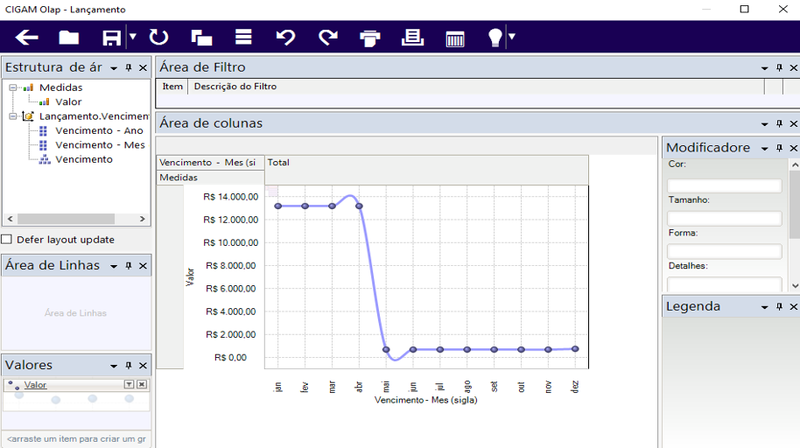Open Modificadores panel dropdown

[764, 148]
